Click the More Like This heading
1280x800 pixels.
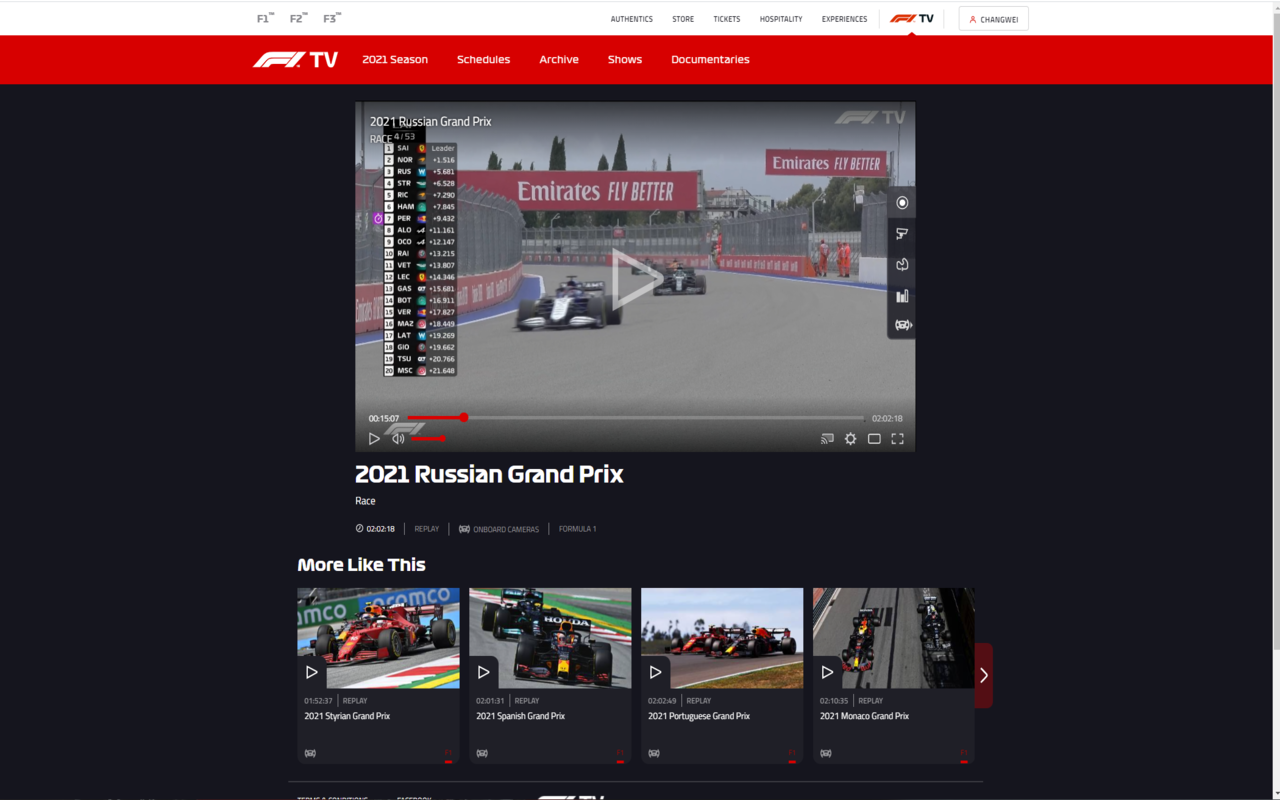[361, 565]
